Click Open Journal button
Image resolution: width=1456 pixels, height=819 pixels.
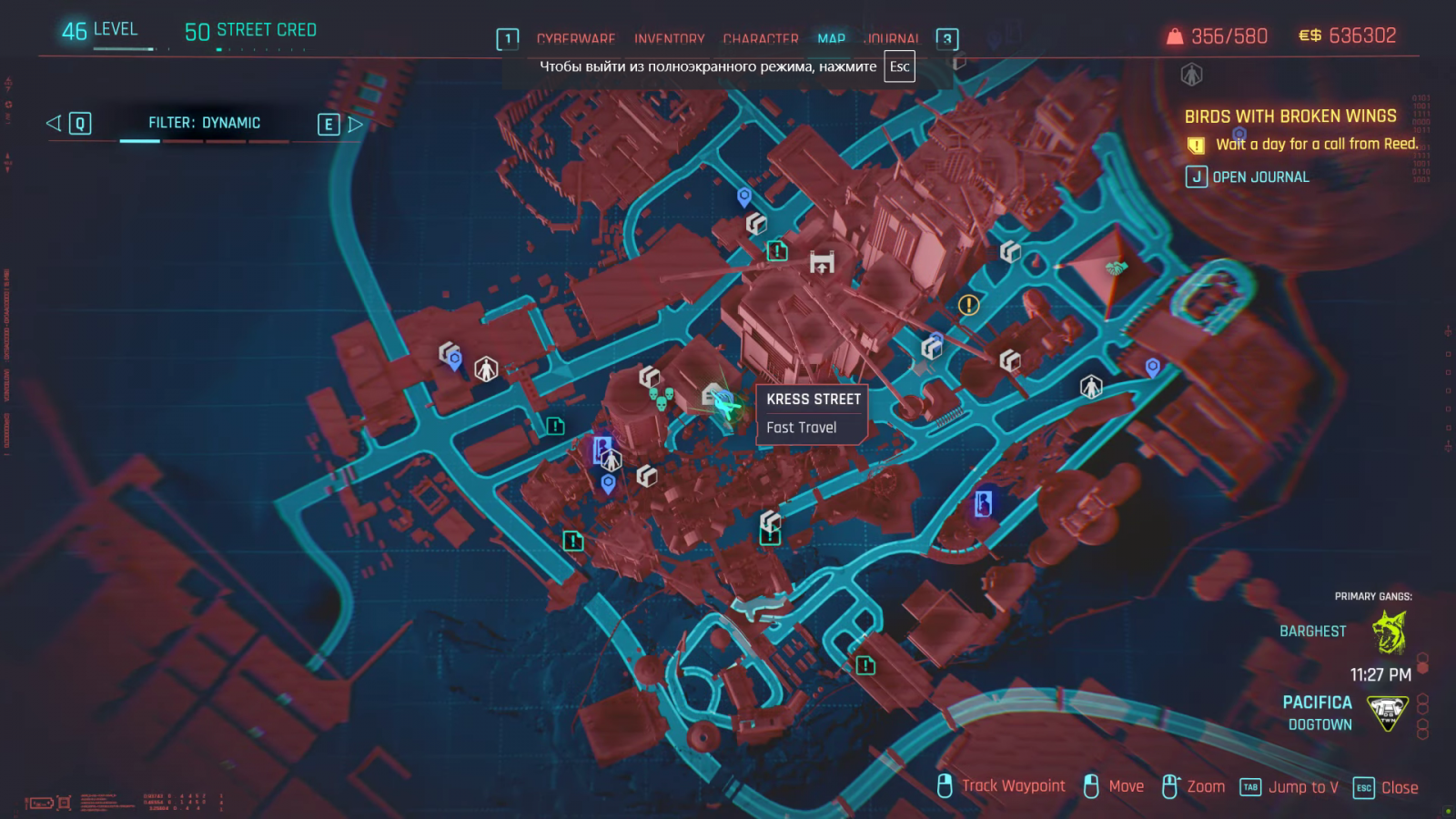pyautogui.click(x=1248, y=177)
